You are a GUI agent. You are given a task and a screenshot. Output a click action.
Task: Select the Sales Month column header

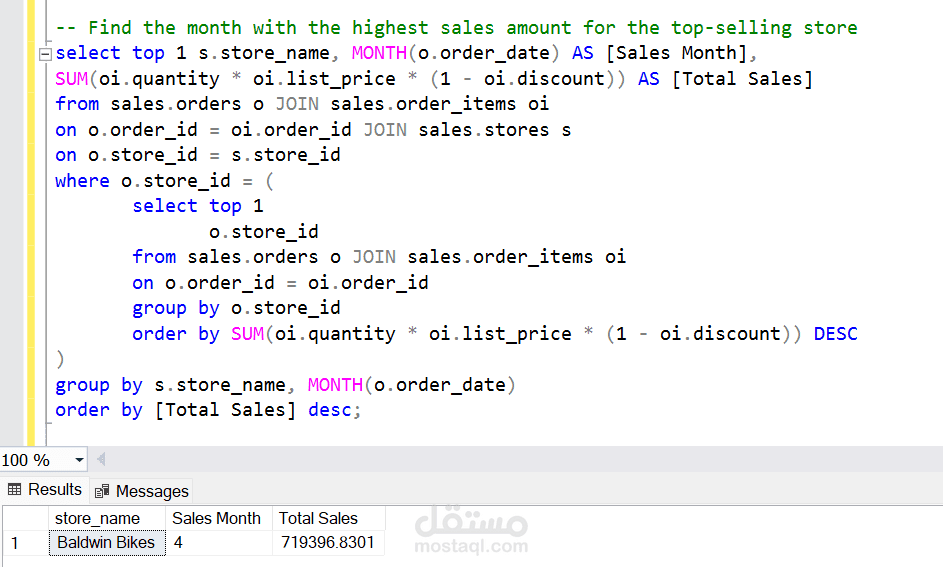point(219,518)
